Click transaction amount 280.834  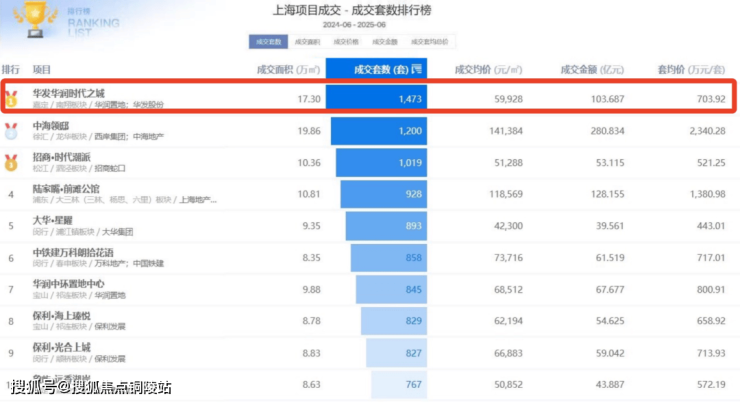[x=607, y=131]
